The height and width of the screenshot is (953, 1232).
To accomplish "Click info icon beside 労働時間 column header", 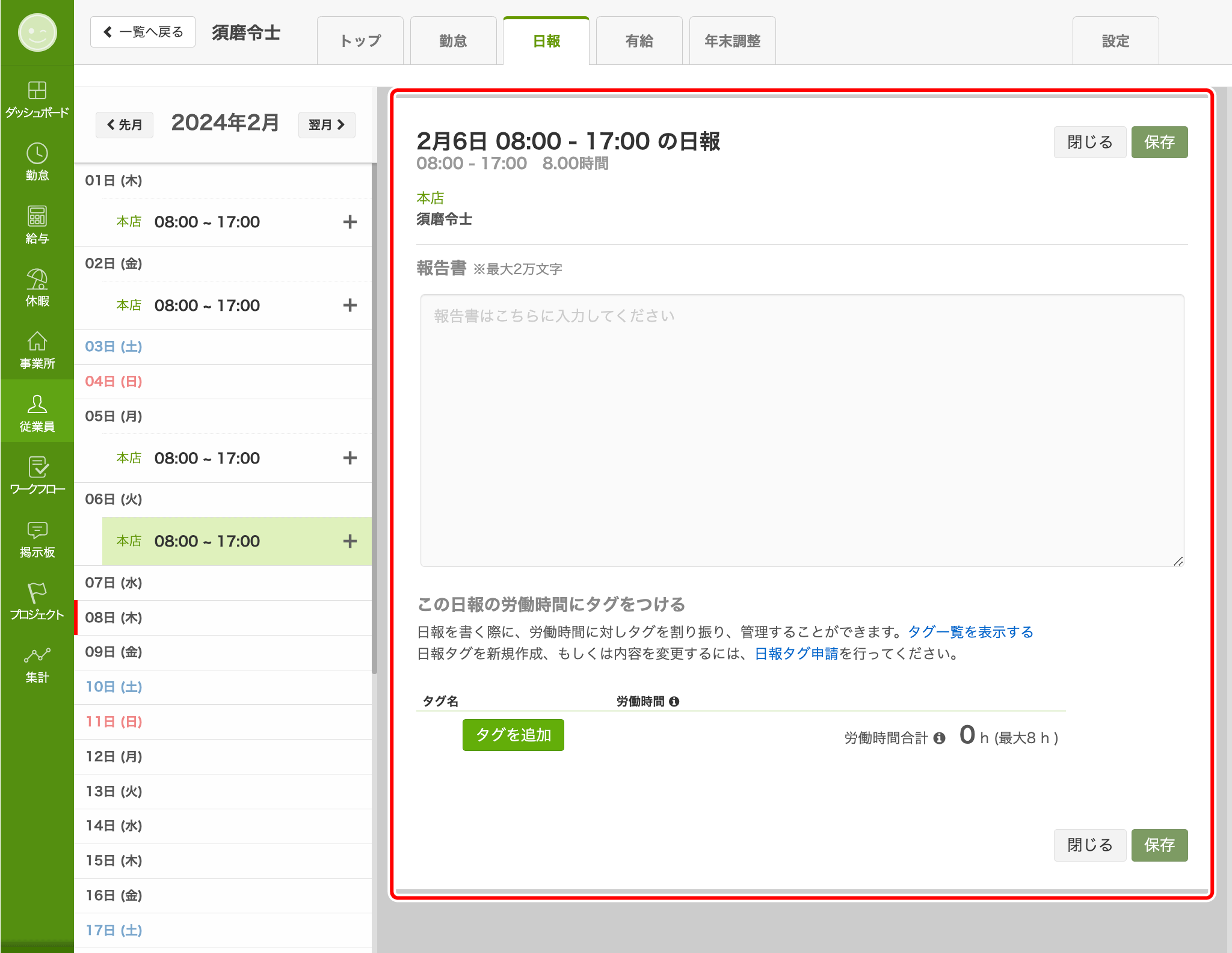I will tap(674, 701).
